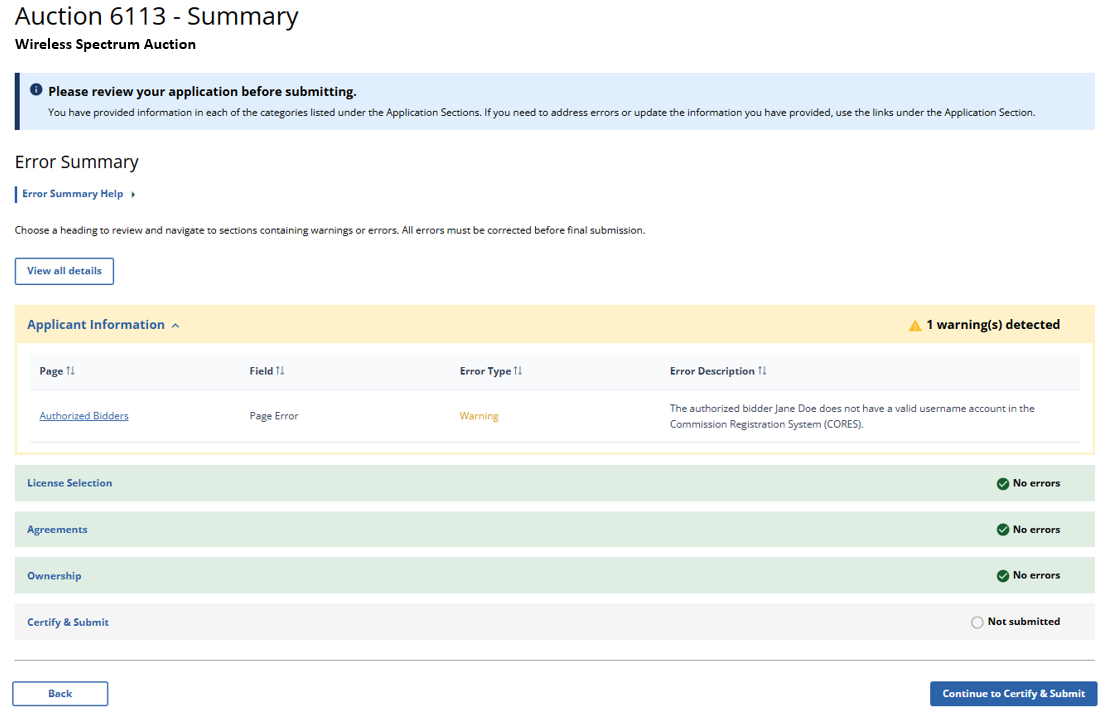Click the yellow warning triangle icon
Screen dimensions: 1110x715
(x=914, y=325)
